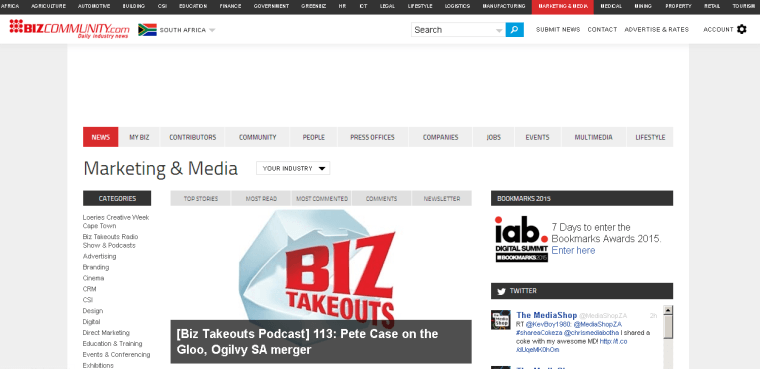
Task: Open the Advertising category link
Action: pos(99,256)
